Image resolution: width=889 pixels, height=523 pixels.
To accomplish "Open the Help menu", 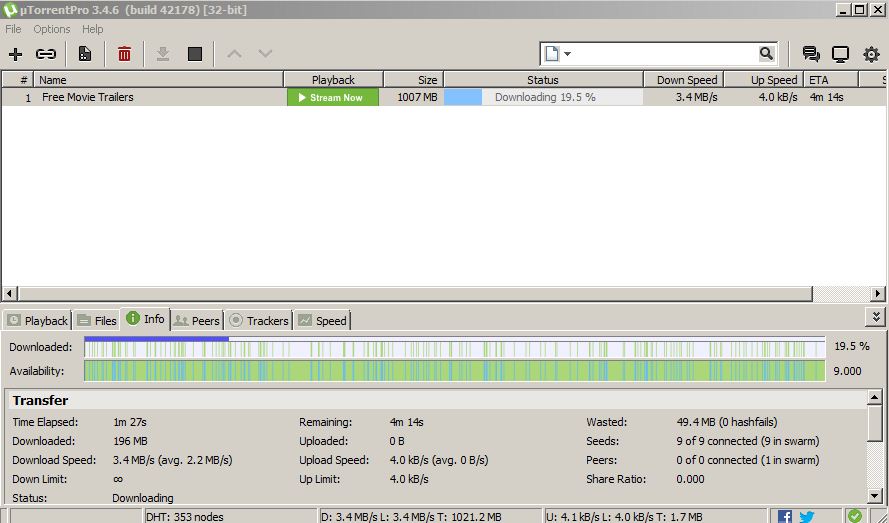I will pyautogui.click(x=92, y=29).
